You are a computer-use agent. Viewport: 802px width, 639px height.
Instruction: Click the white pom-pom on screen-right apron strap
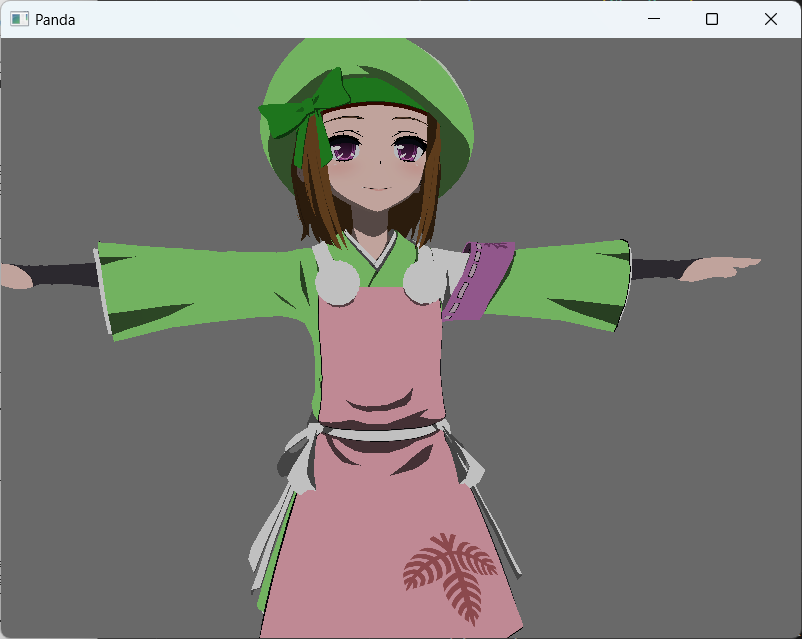tap(421, 284)
